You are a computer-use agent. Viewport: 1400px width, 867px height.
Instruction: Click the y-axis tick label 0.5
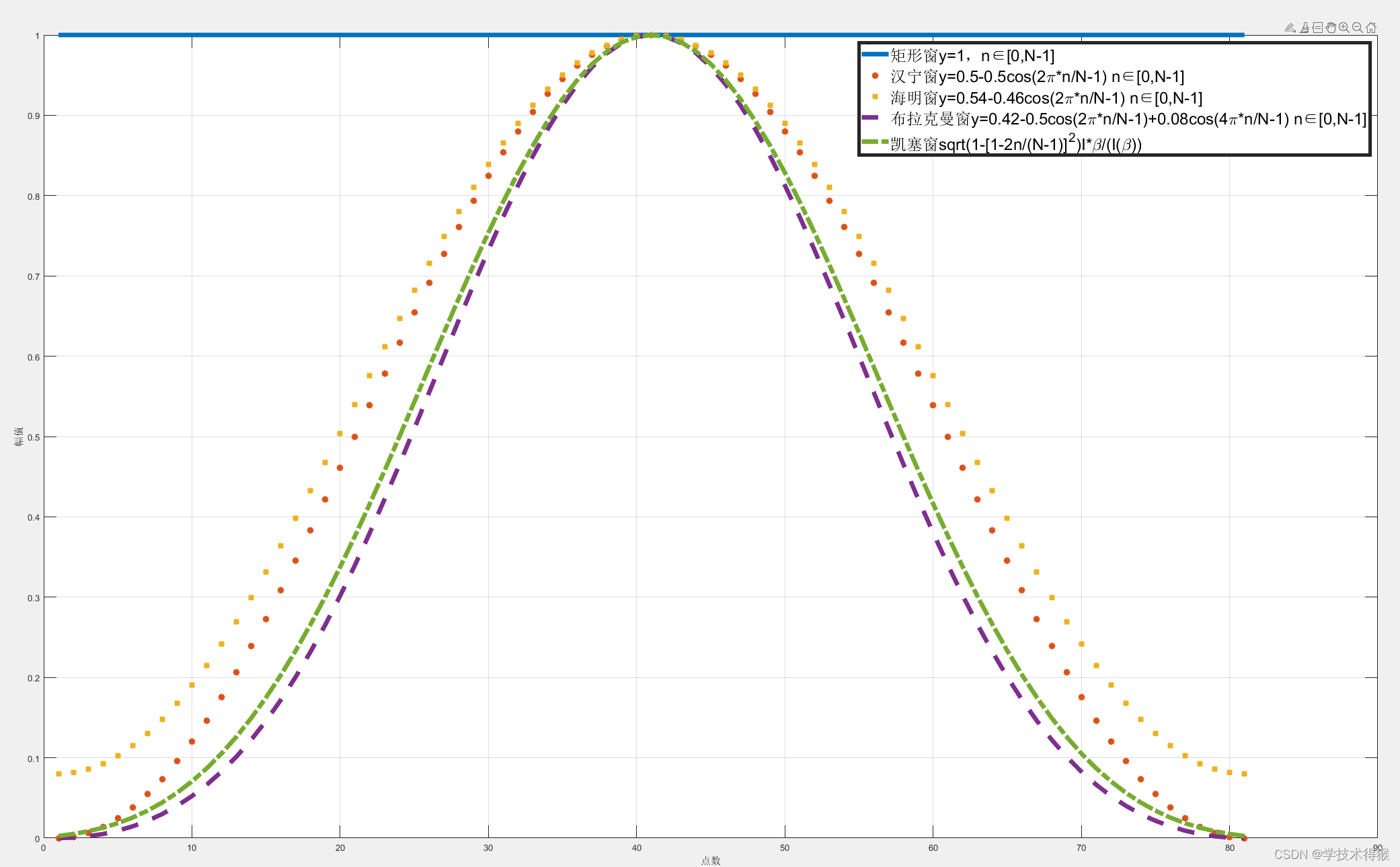coord(33,437)
